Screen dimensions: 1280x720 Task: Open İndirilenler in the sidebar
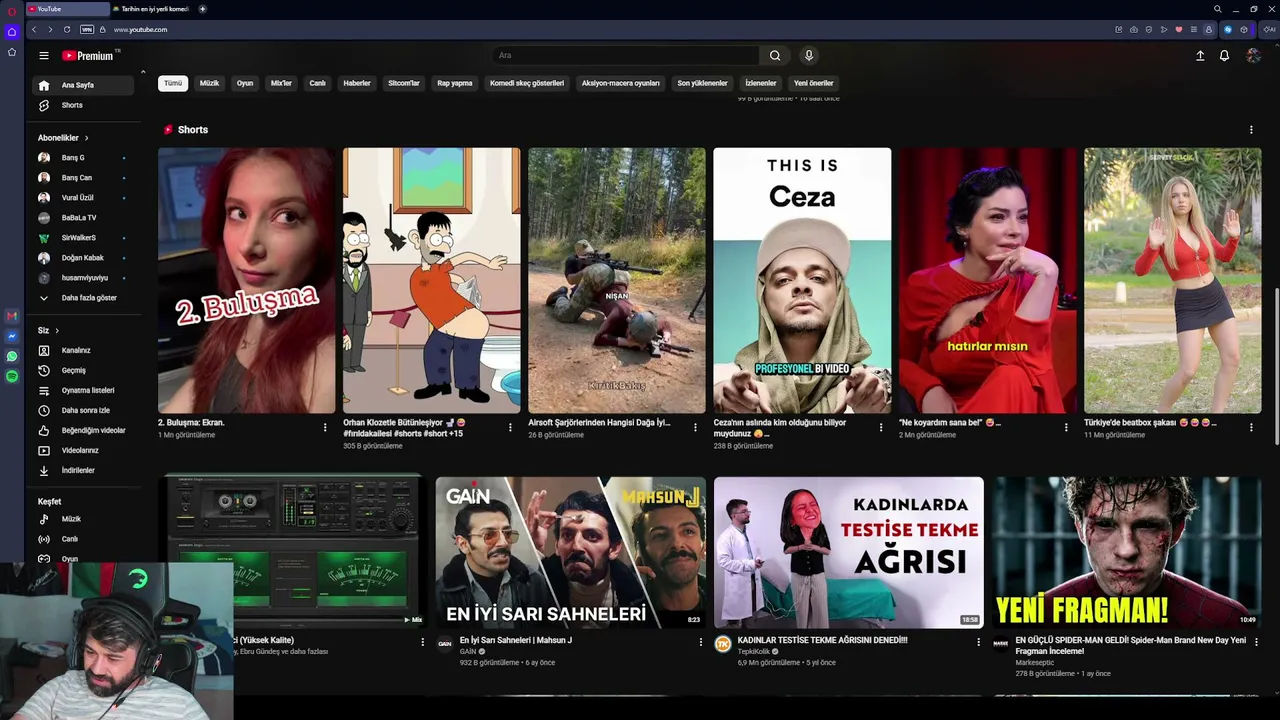(x=83, y=470)
